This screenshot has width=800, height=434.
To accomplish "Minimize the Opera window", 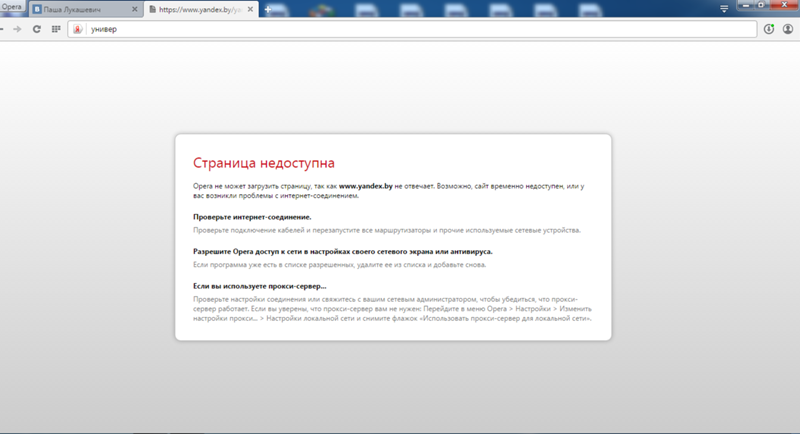I will (746, 5).
